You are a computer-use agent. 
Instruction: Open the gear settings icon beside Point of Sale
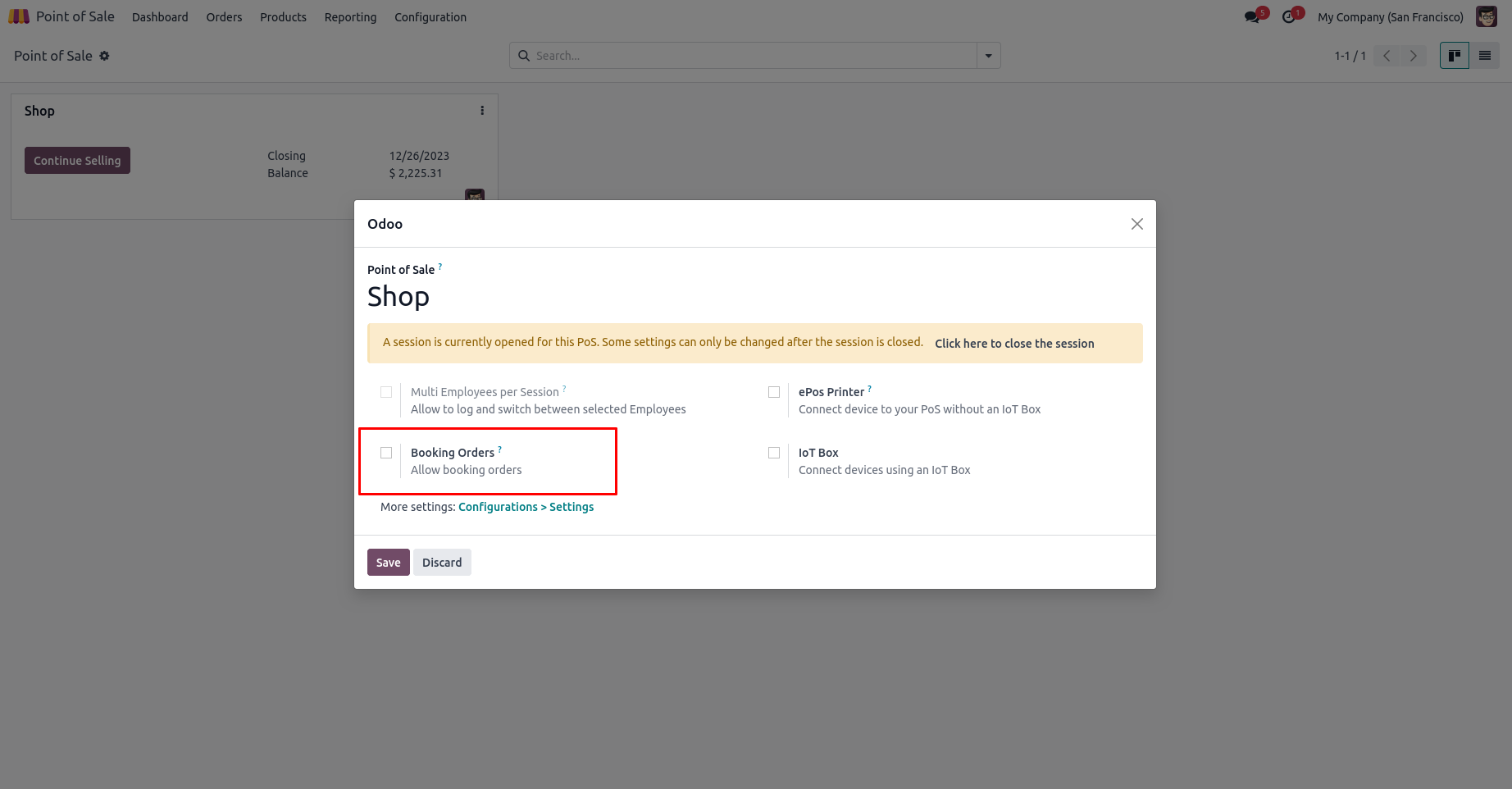104,56
